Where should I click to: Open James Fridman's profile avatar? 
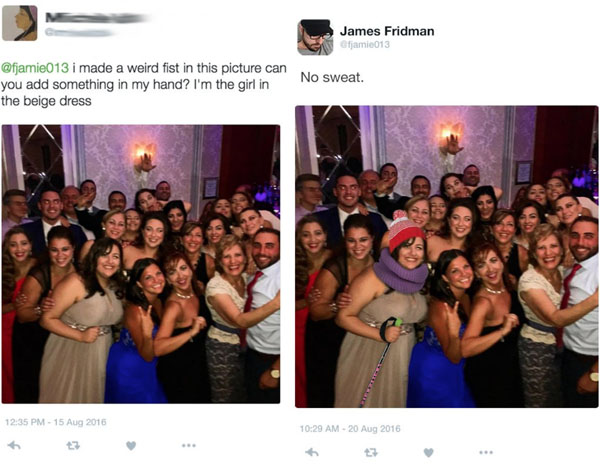(315, 37)
